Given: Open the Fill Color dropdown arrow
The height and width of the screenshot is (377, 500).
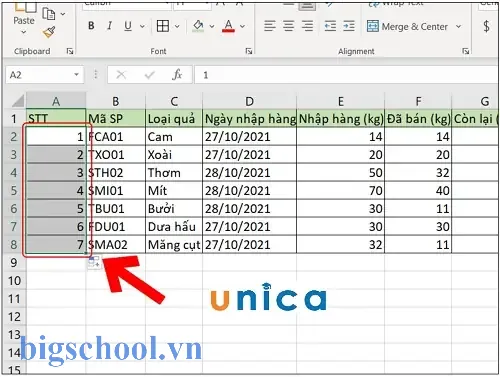Looking at the screenshot, I should tap(212, 26).
